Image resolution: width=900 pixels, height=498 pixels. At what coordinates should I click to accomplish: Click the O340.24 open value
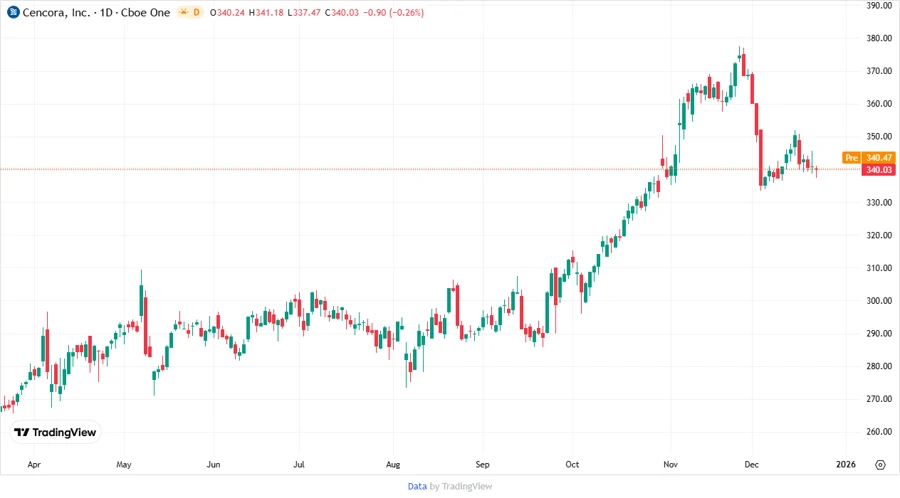pos(227,13)
